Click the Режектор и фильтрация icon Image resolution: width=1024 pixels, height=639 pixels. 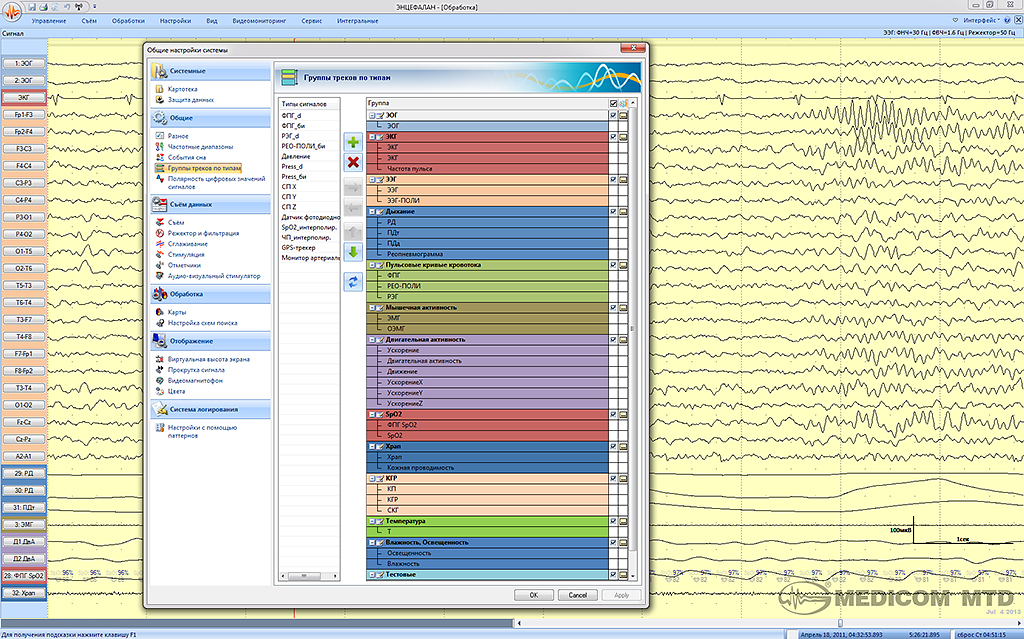[x=159, y=233]
